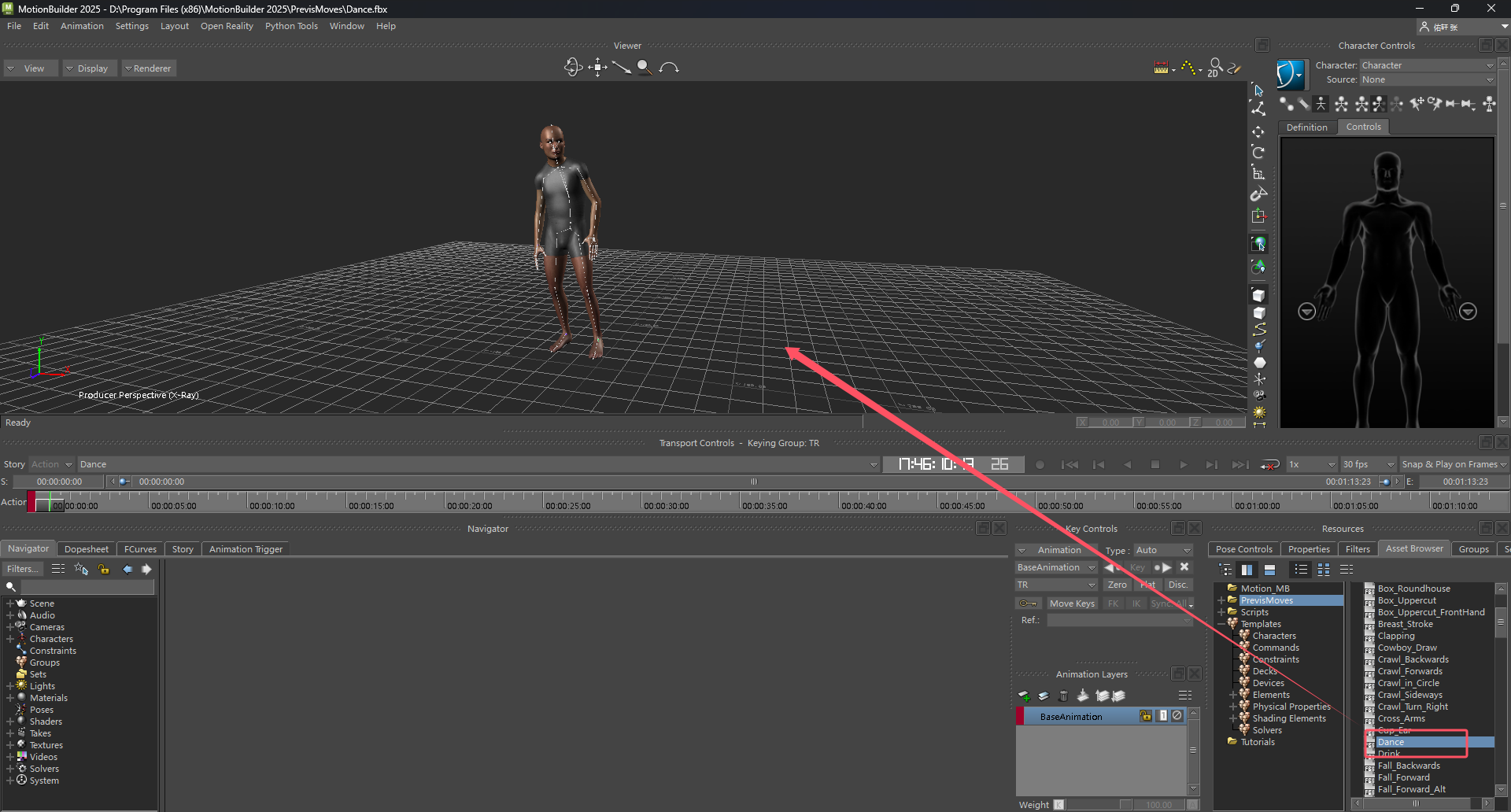Open the 30 fps frame rate dropdown
The height and width of the screenshot is (812, 1511).
1368,465
